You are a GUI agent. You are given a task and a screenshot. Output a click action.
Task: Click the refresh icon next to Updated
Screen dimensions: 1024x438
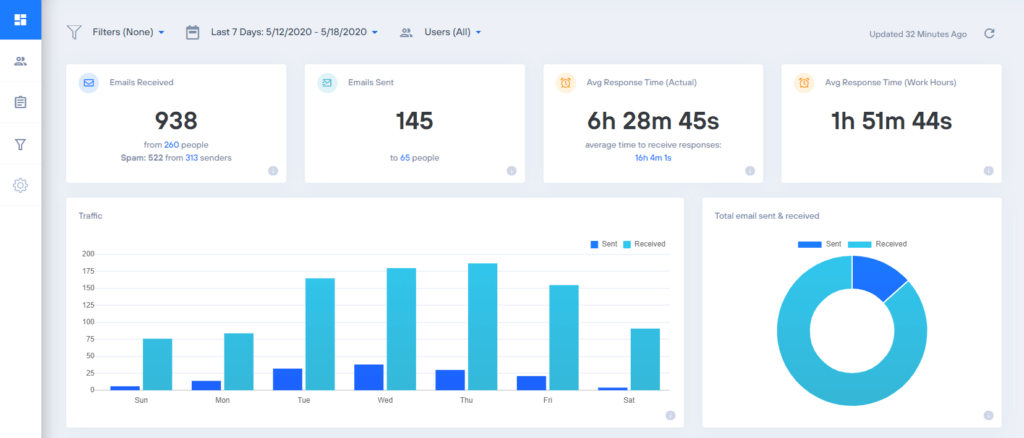(x=989, y=33)
